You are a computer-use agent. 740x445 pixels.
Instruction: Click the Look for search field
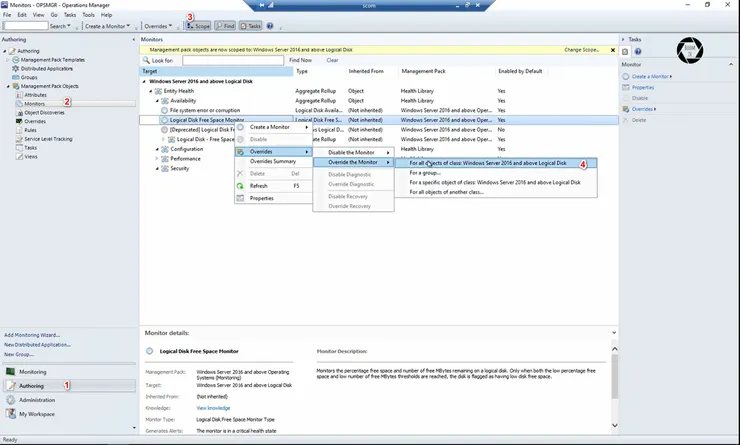(231, 60)
